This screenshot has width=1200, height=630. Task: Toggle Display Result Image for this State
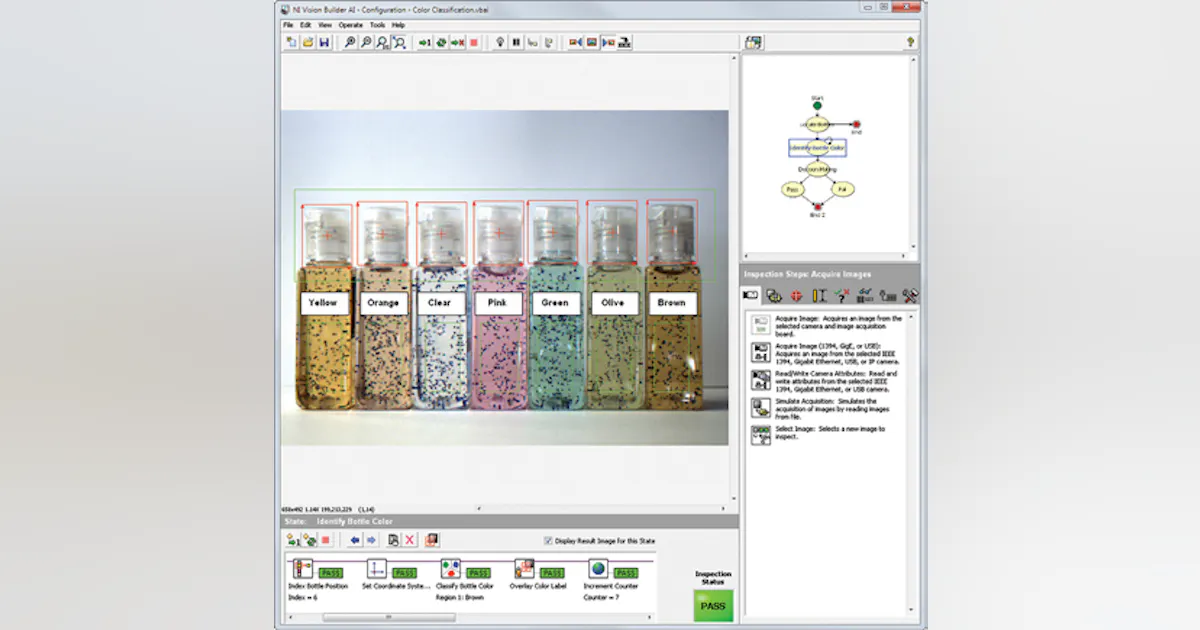(x=548, y=540)
